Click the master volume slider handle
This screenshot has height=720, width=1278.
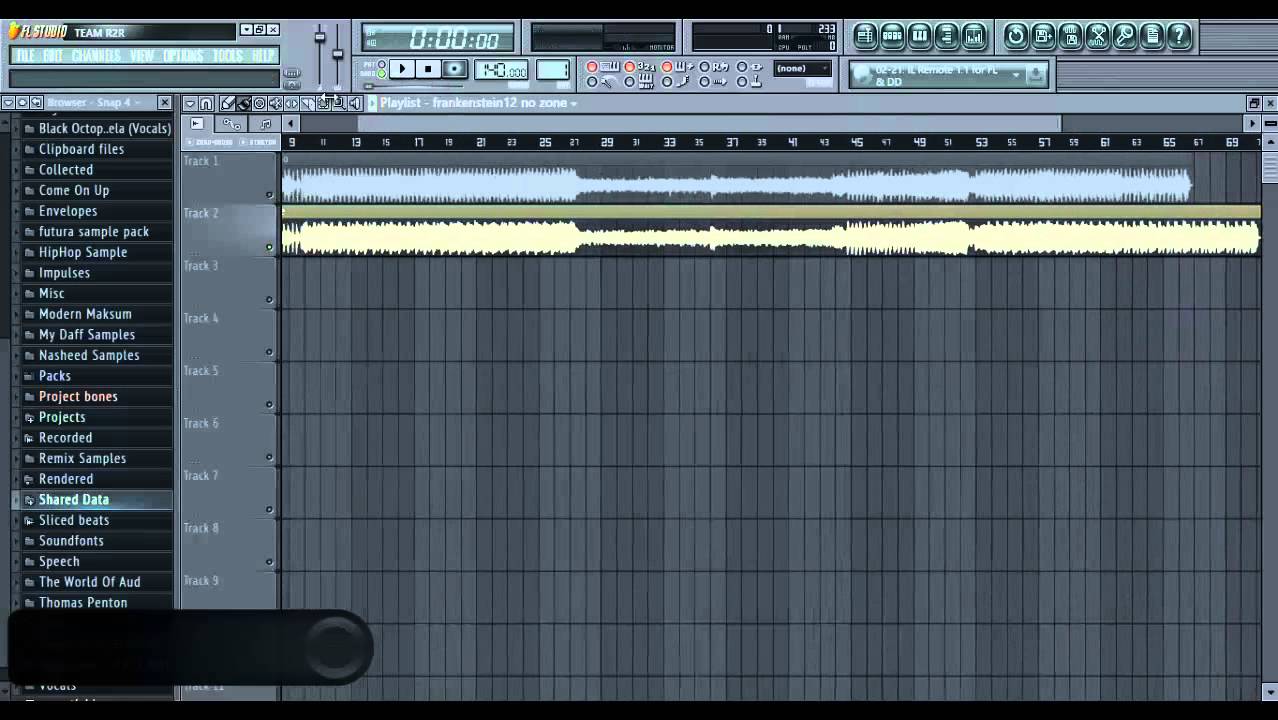pos(320,37)
